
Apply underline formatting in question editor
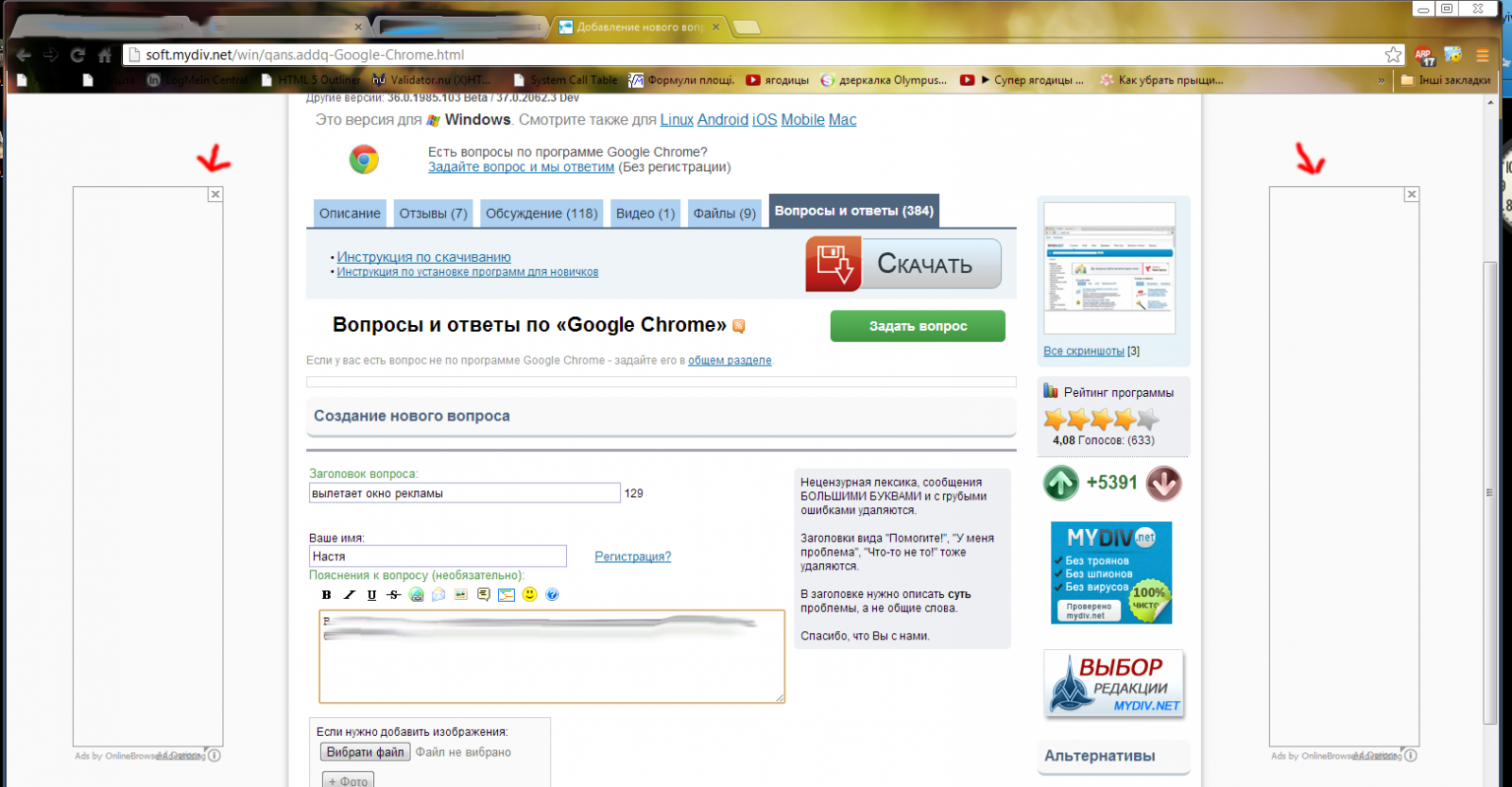[371, 595]
